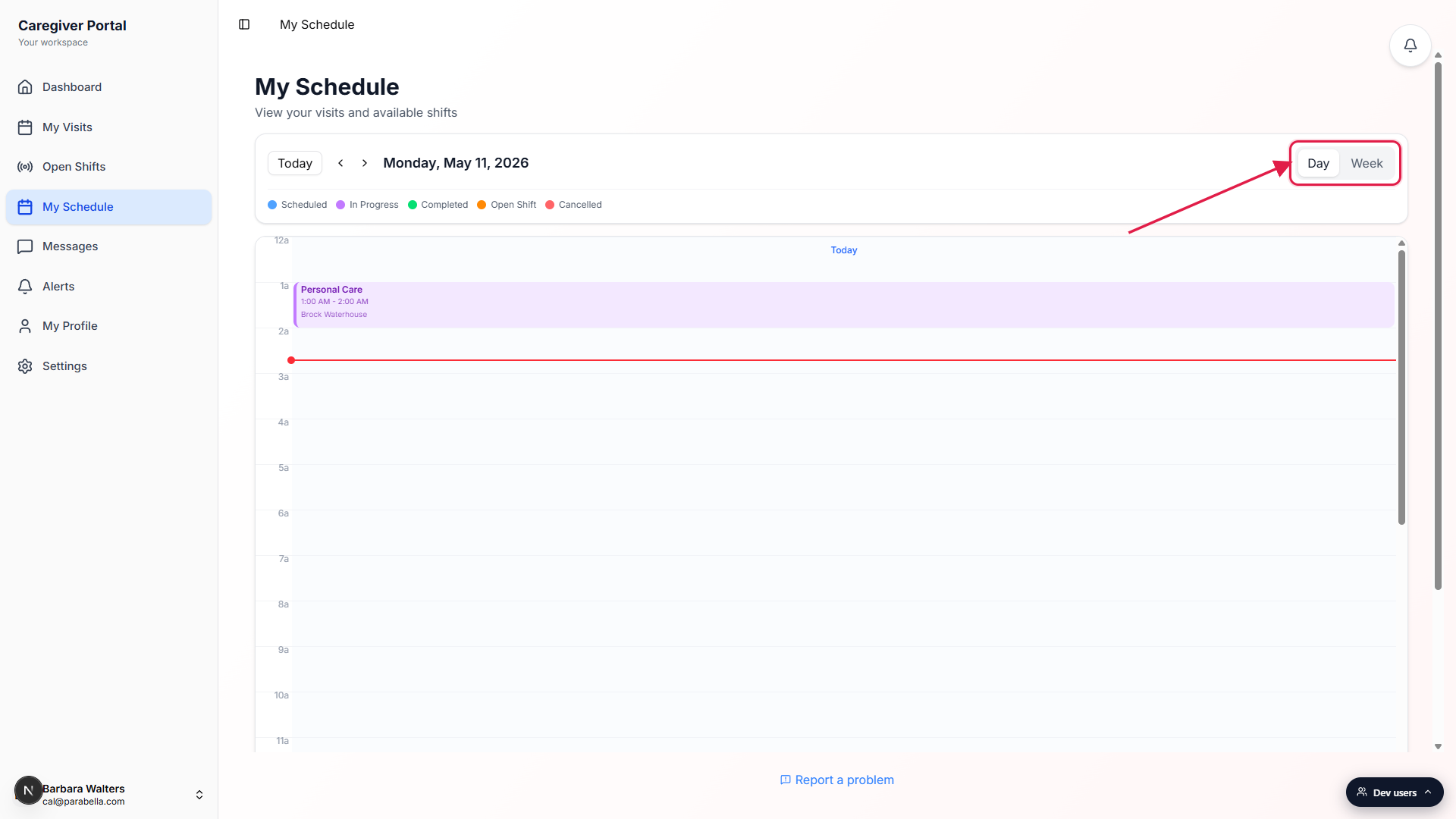Go to the next day arrow
Screen dimensions: 1456x819
point(365,163)
